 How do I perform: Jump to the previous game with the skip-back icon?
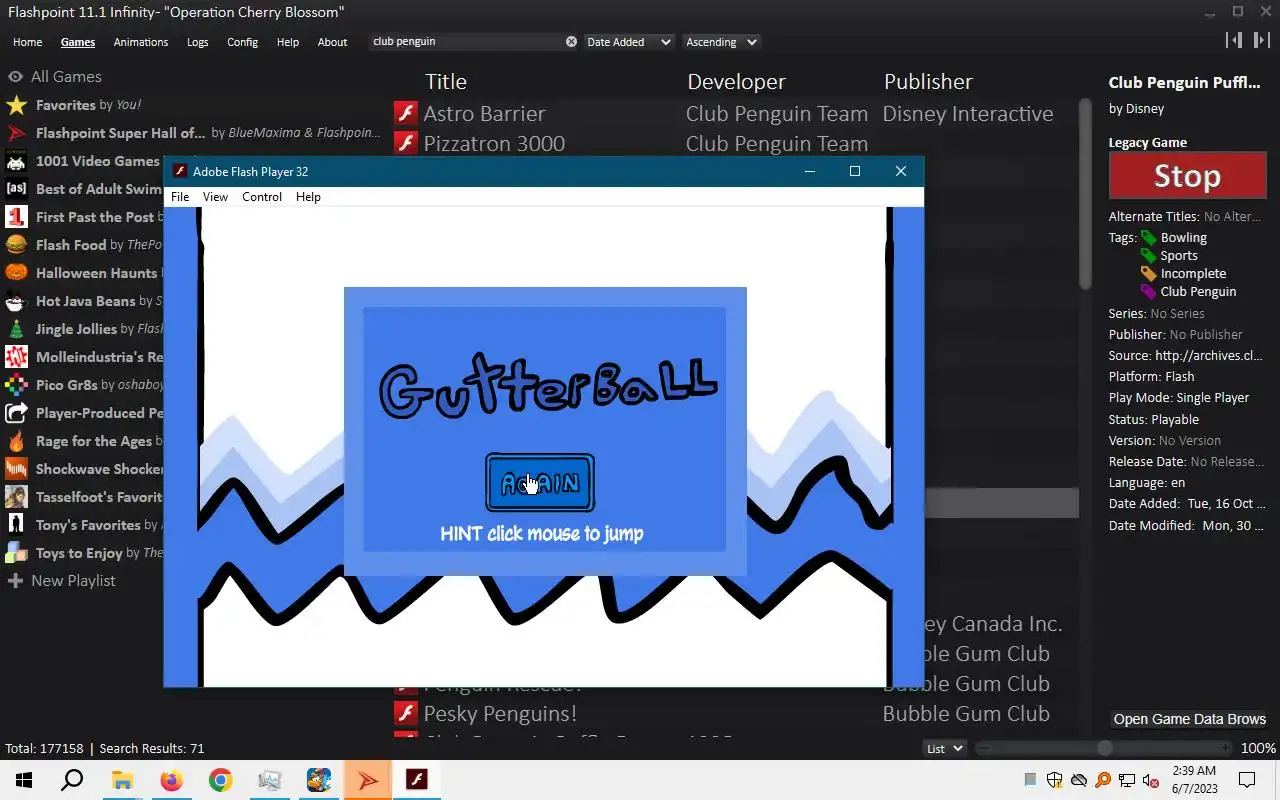(1234, 40)
